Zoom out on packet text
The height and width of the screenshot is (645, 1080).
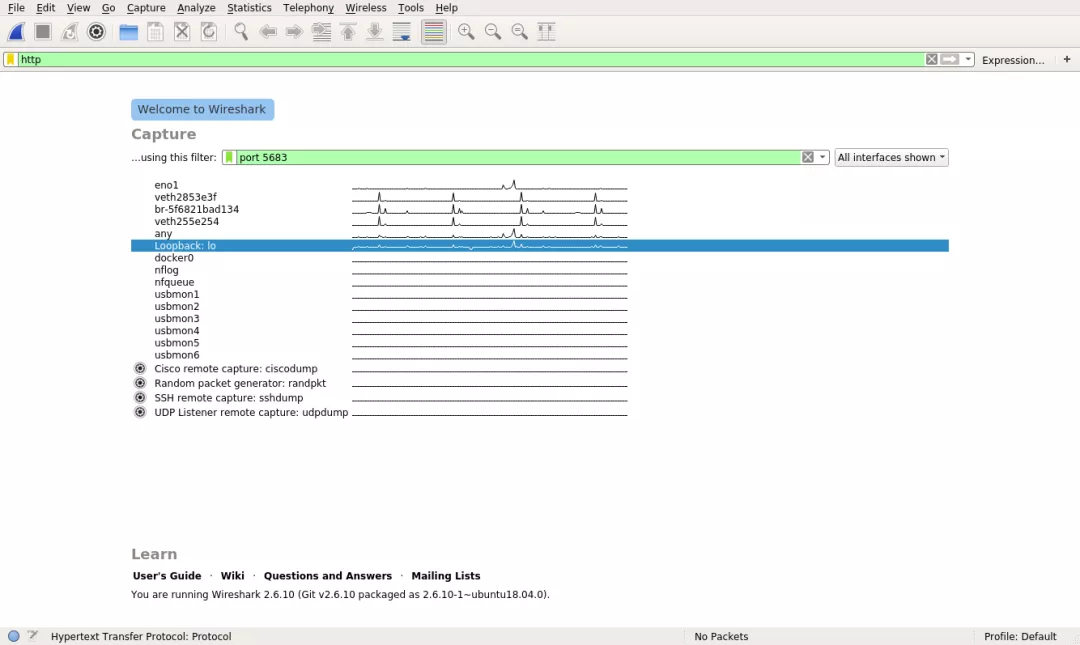[x=492, y=32]
